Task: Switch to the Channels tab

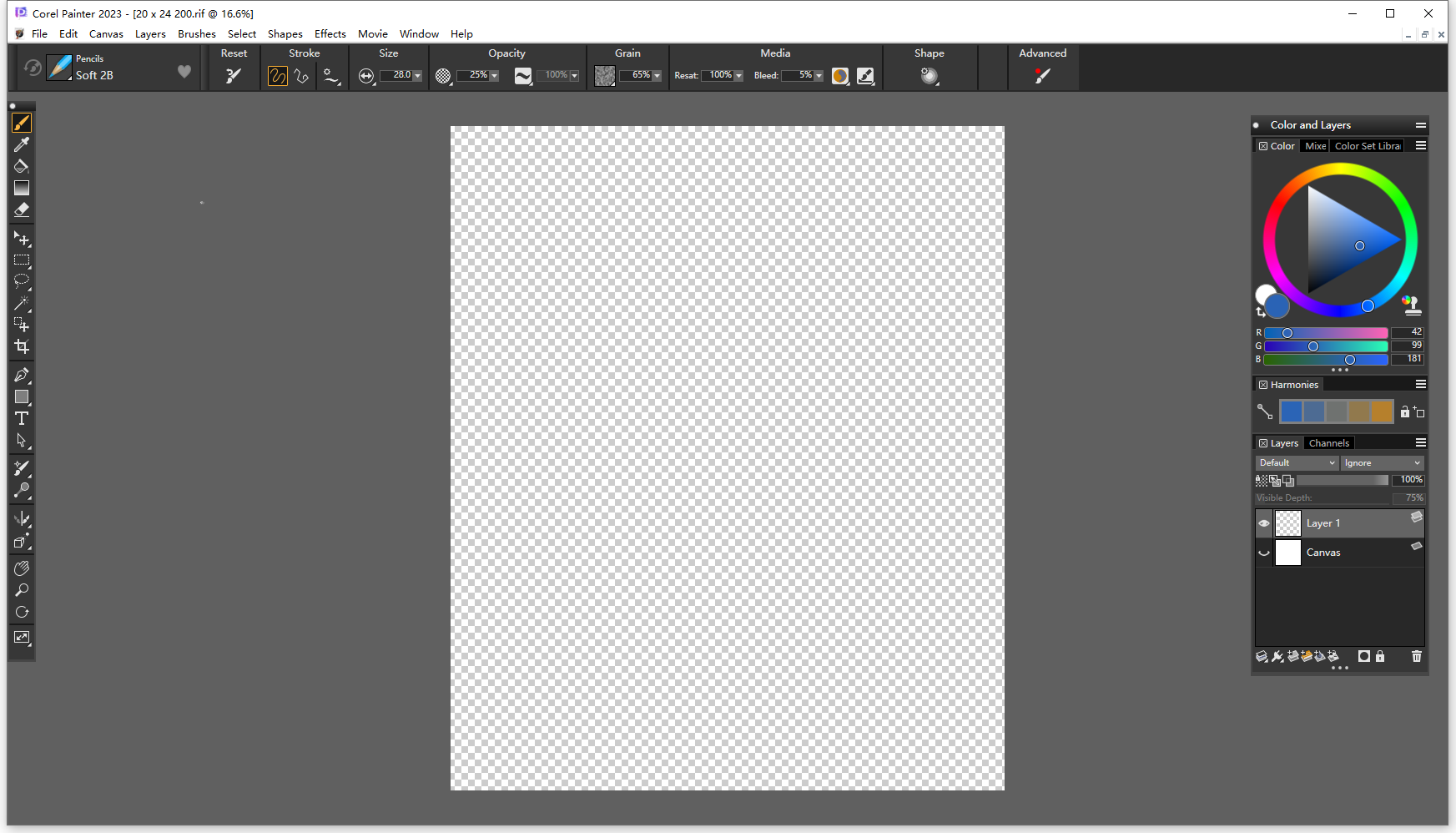Action: tap(1328, 443)
